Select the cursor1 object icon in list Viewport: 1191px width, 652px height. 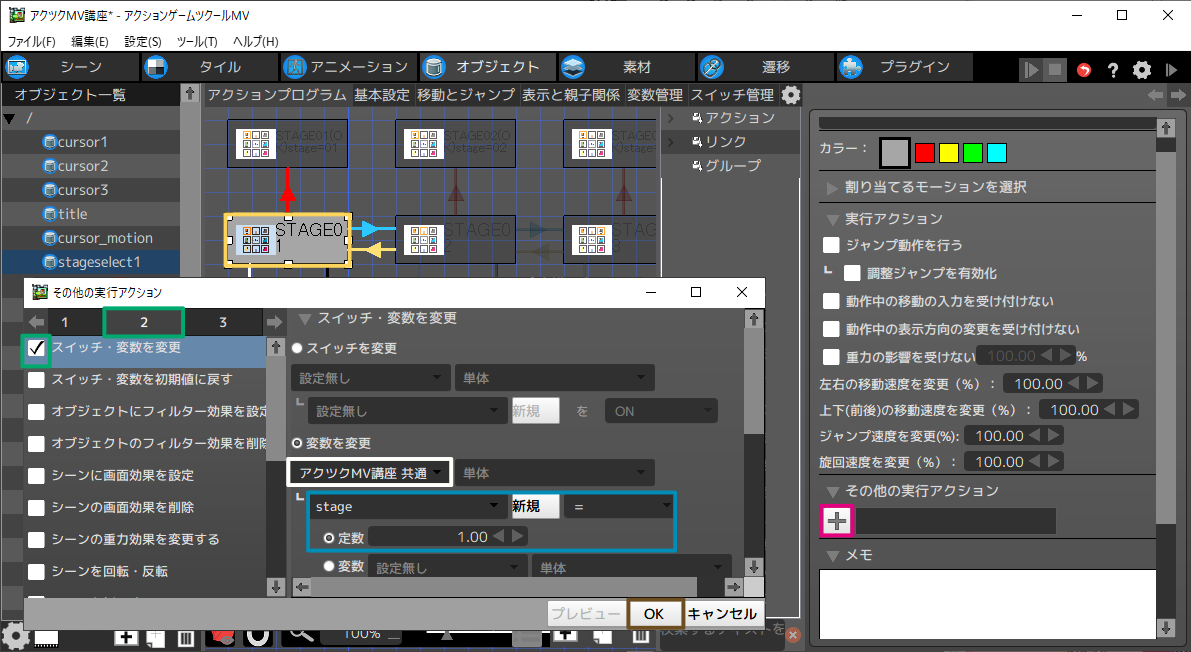(x=50, y=142)
